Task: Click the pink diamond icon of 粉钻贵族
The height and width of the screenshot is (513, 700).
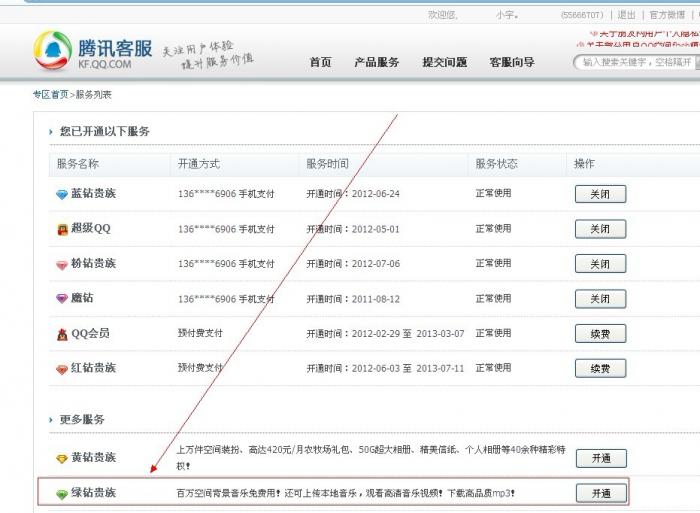Action: click(x=62, y=264)
